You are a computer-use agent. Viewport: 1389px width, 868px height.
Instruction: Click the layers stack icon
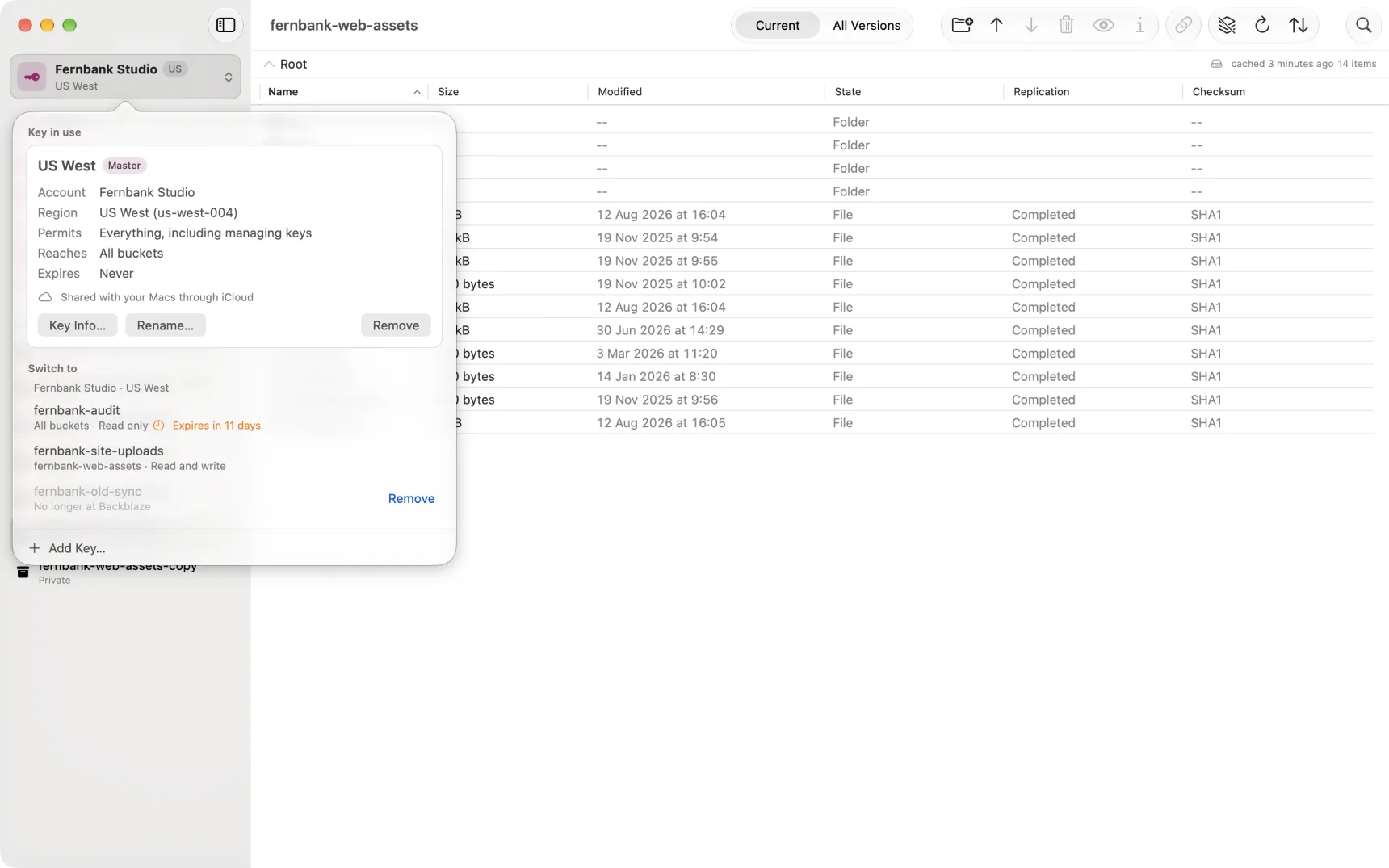[x=1227, y=25]
